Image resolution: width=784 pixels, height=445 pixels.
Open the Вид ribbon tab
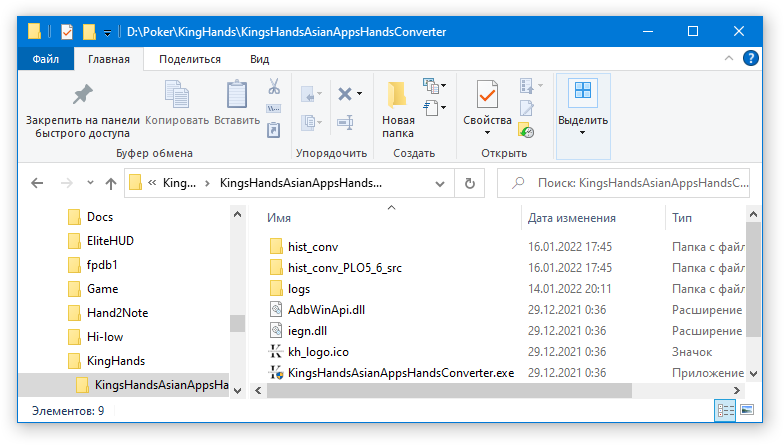[x=260, y=59]
